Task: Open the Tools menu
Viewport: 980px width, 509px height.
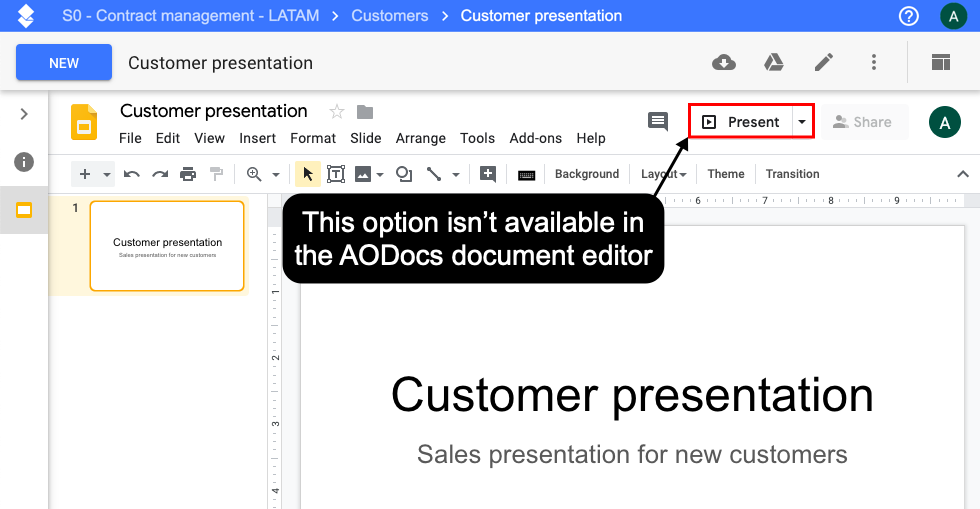Action: click(478, 138)
